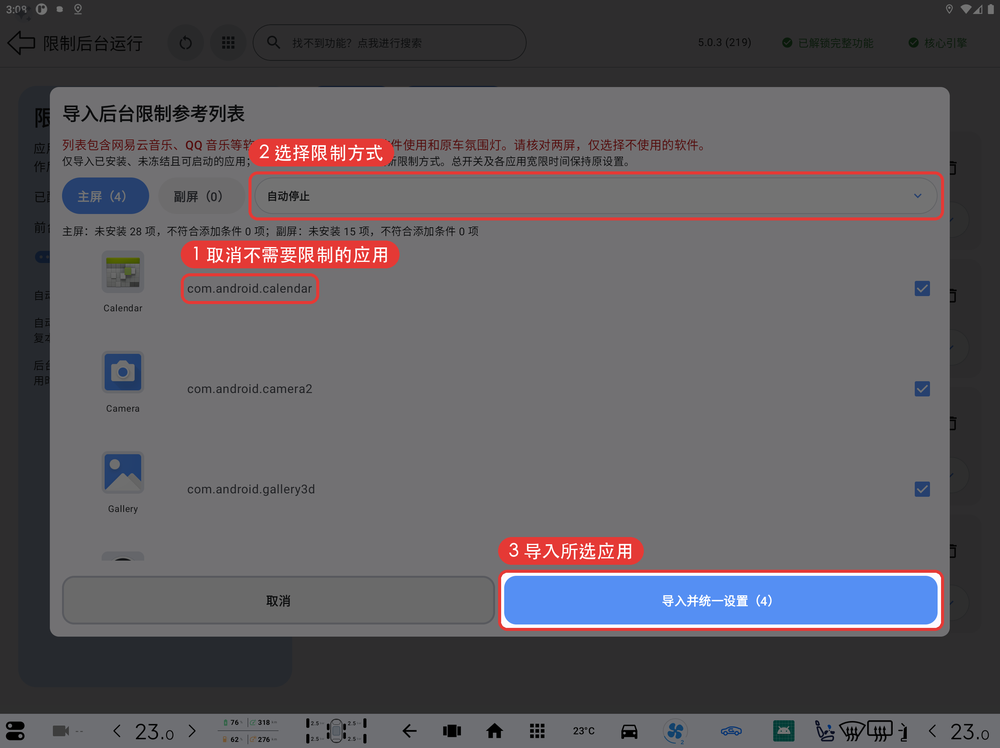Decrease left temperature with left chevron
1000x748 pixels.
[x=116, y=731]
